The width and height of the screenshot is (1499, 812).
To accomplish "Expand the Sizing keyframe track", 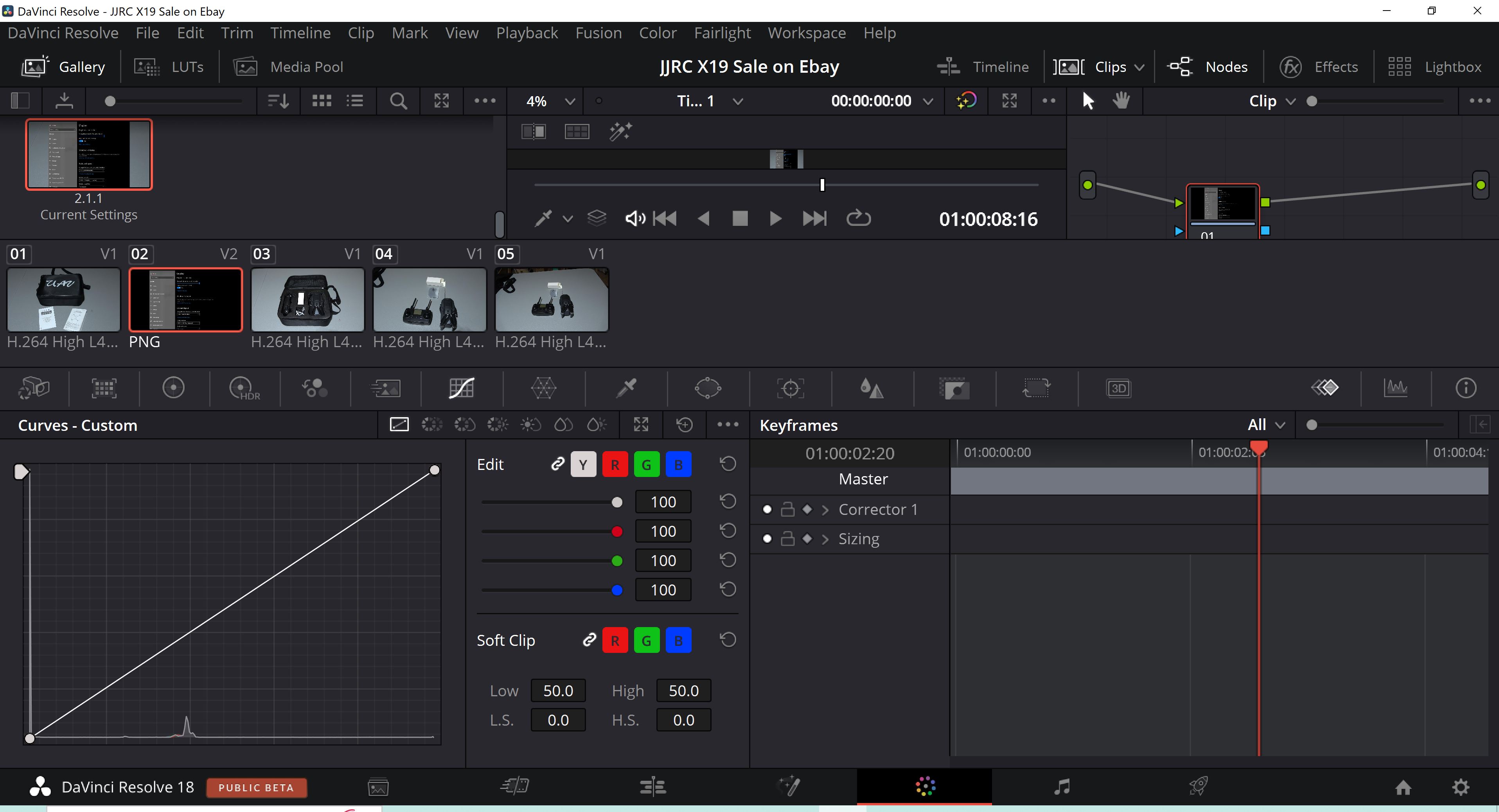I will pos(825,539).
